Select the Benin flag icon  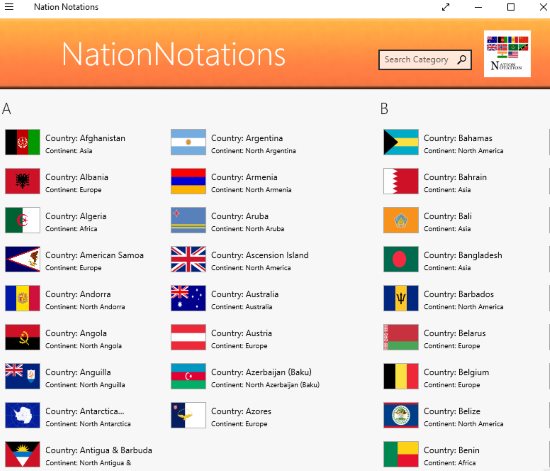(401, 454)
